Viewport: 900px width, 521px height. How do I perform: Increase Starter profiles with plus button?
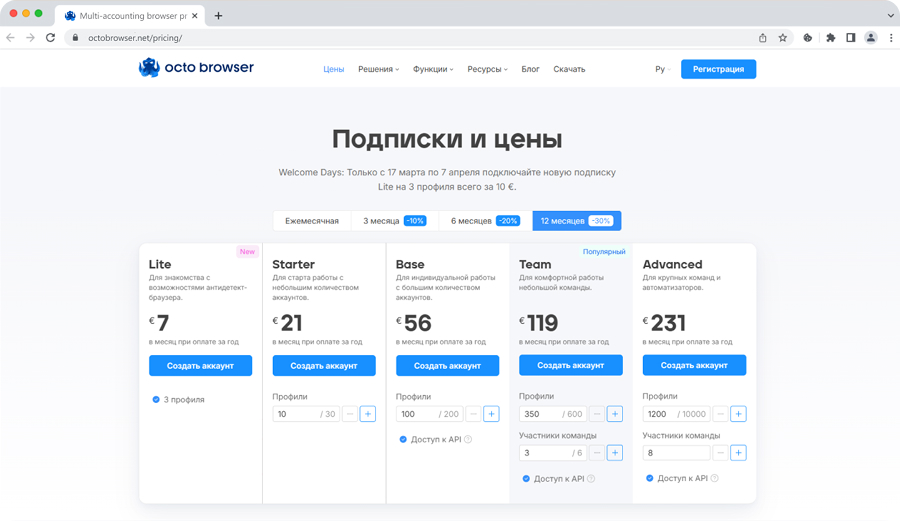pyautogui.click(x=368, y=414)
